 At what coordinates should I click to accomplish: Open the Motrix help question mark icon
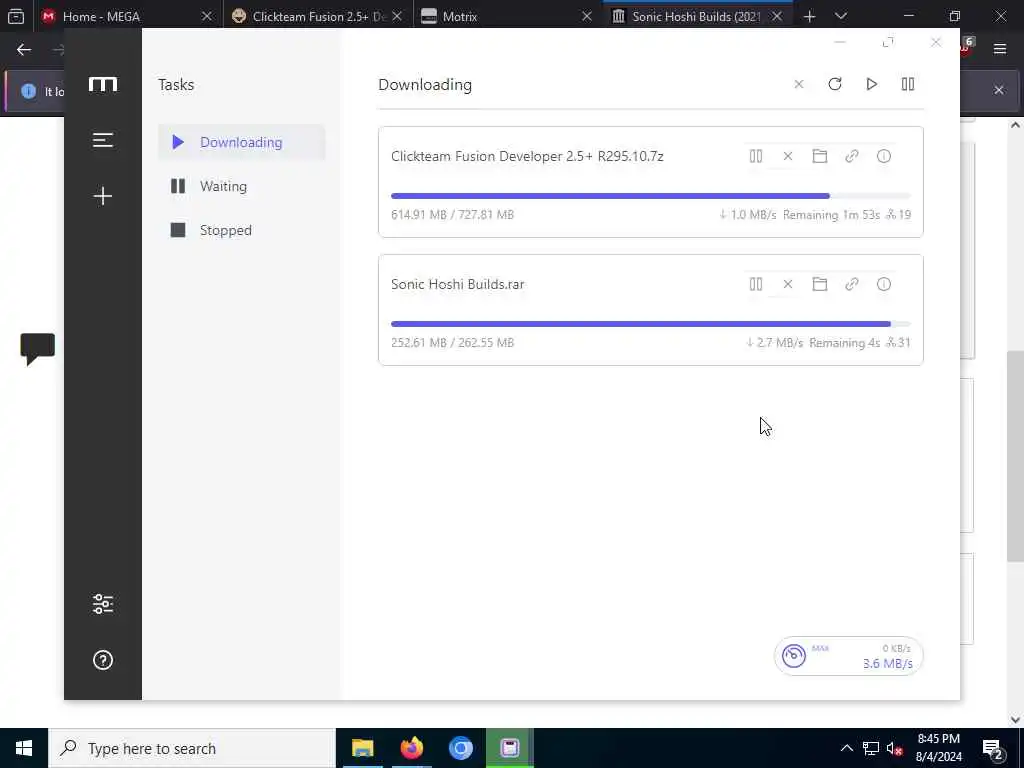click(x=103, y=660)
